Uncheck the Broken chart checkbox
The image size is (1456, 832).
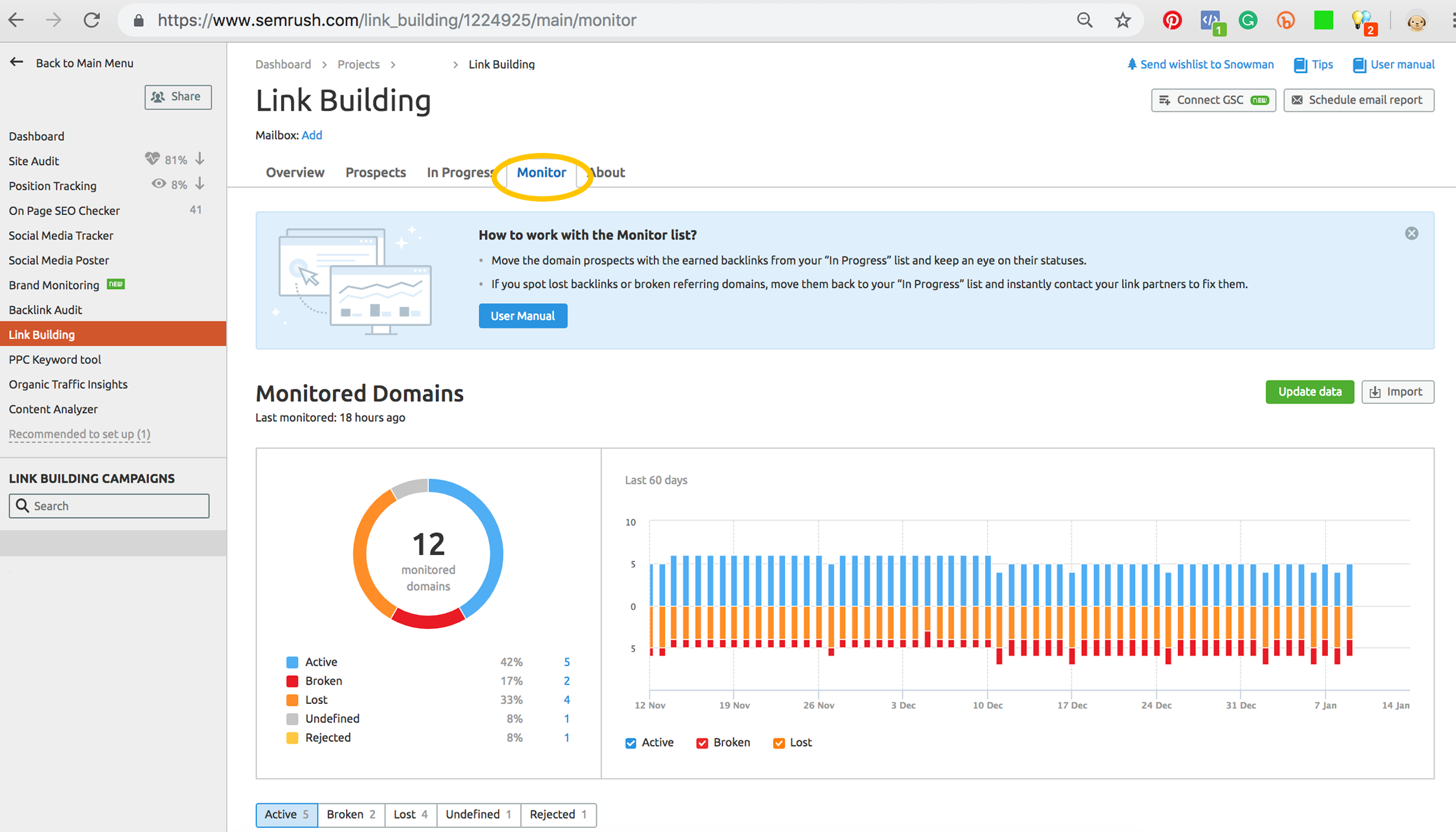point(702,743)
